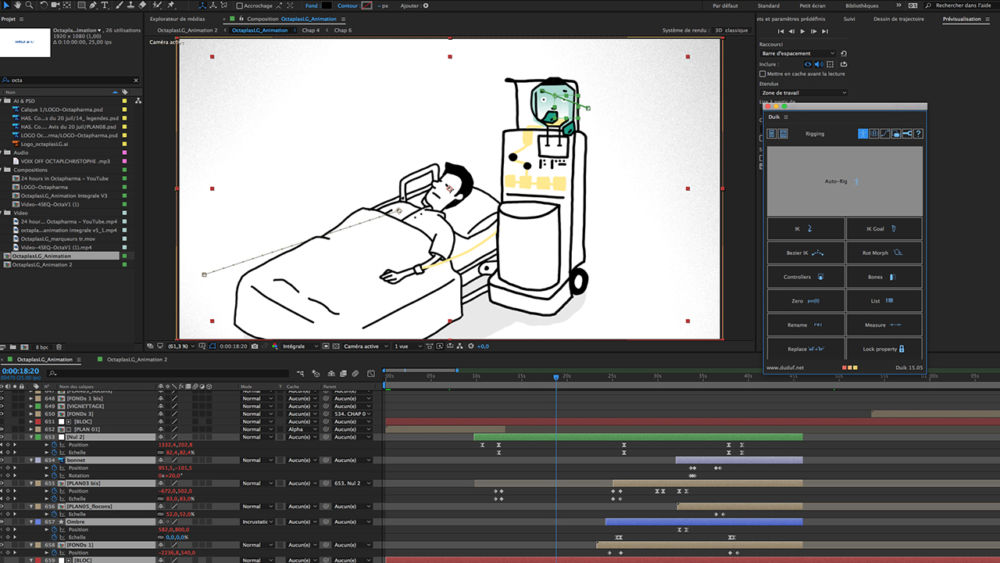Click the Duik Controllers button
The width and height of the screenshot is (1000, 563).
coord(805,277)
